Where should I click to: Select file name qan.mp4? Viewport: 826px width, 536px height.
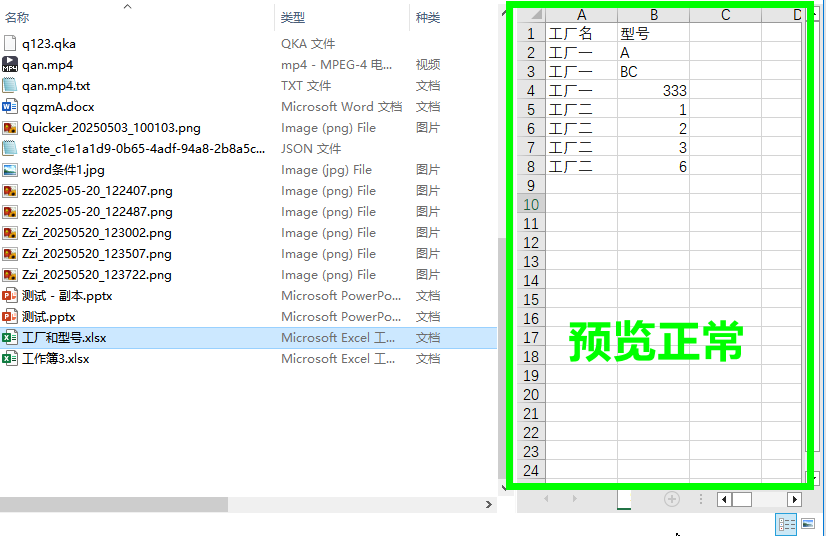pos(47,65)
